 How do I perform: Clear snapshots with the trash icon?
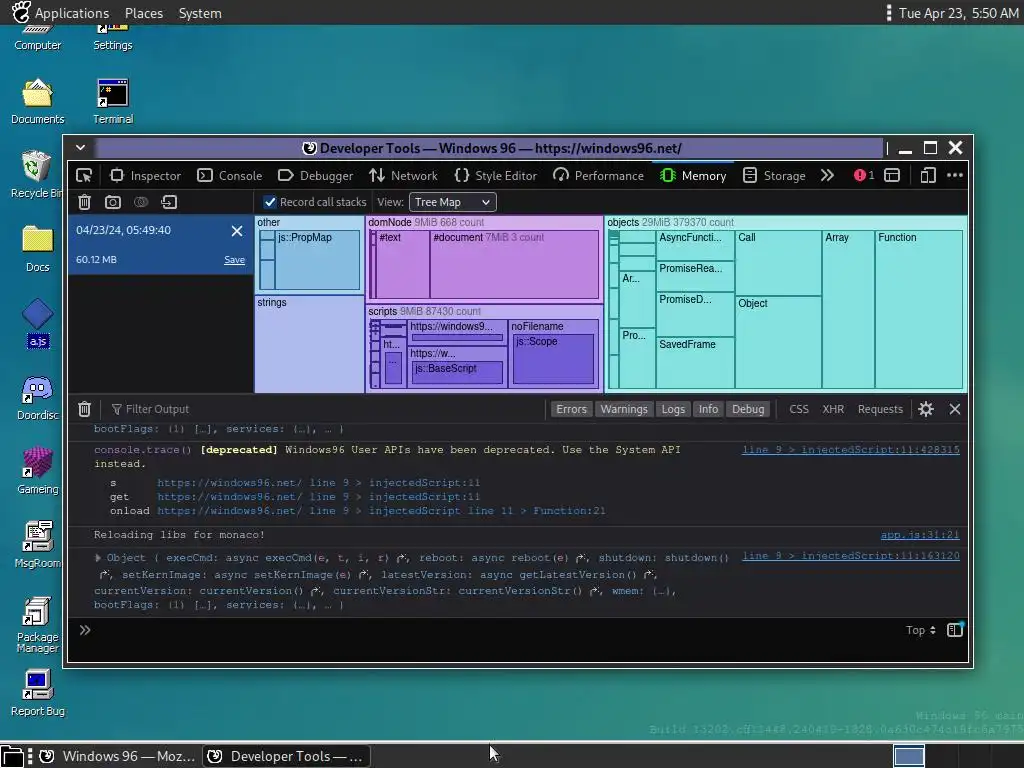pos(84,202)
